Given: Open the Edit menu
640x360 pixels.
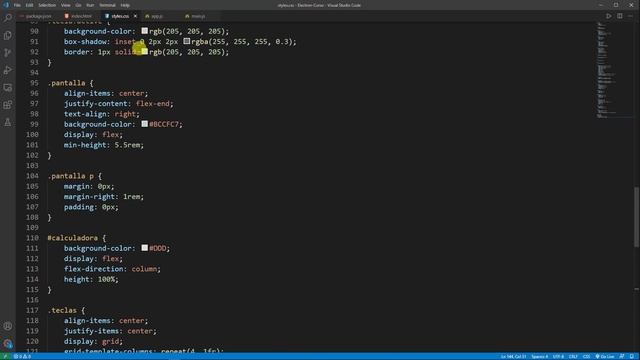Looking at the screenshot, I should tap(29, 5).
